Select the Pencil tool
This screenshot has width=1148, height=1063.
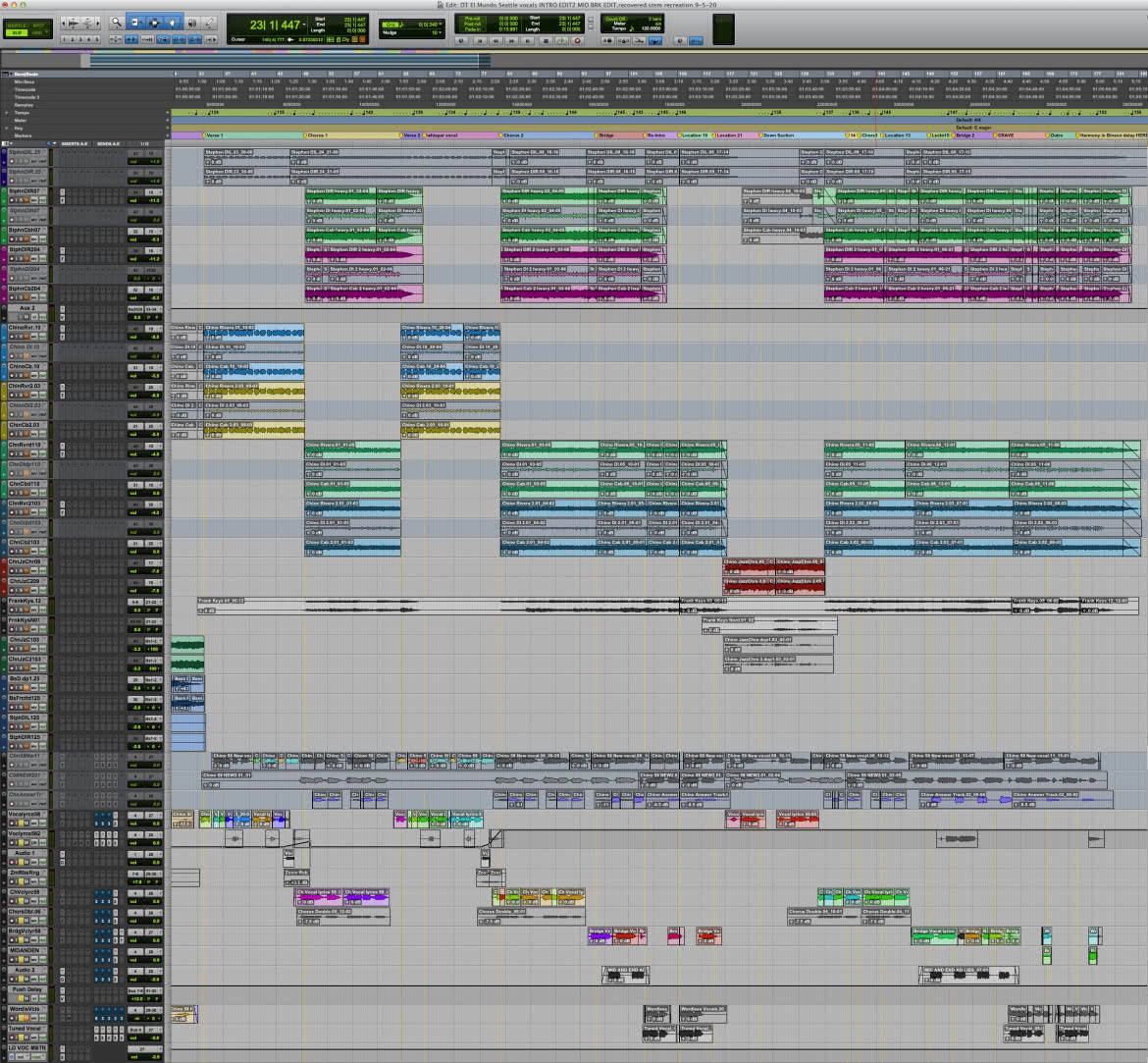click(x=210, y=23)
